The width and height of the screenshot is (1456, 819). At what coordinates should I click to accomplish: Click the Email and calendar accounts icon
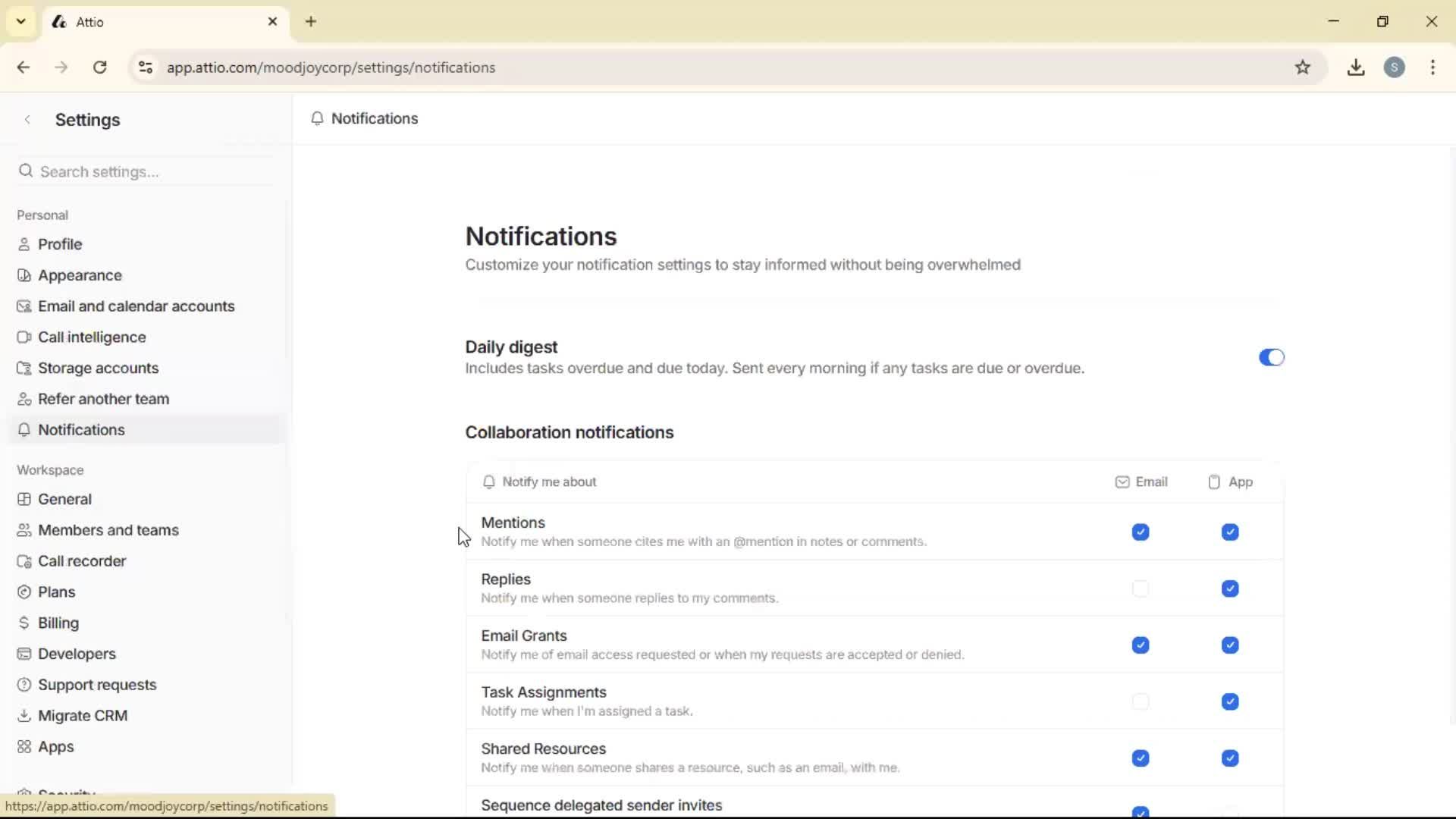tap(24, 306)
